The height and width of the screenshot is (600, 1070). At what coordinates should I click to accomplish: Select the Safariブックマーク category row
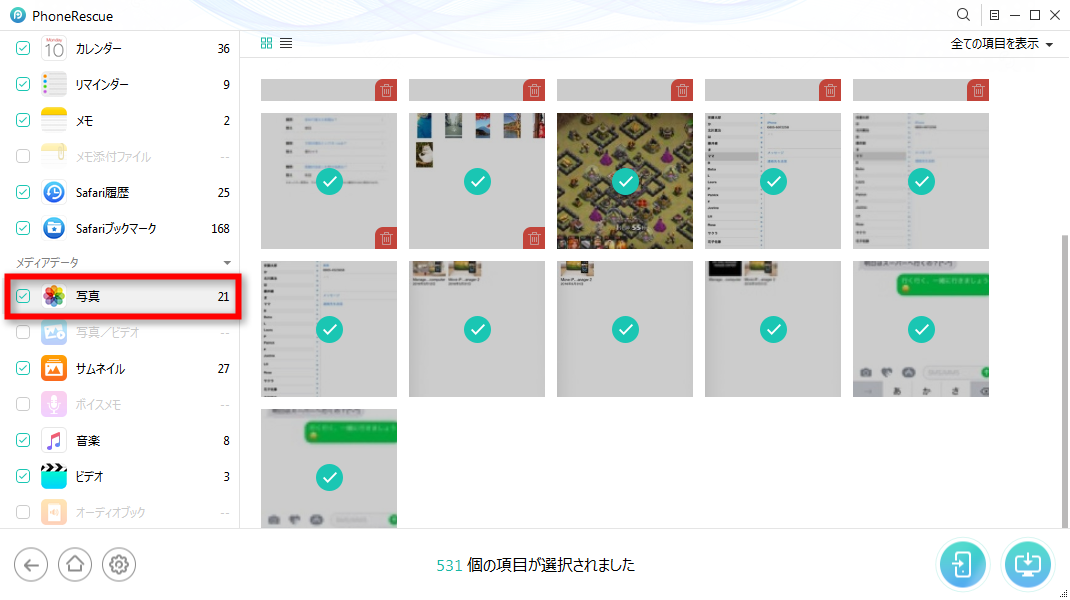(x=119, y=228)
